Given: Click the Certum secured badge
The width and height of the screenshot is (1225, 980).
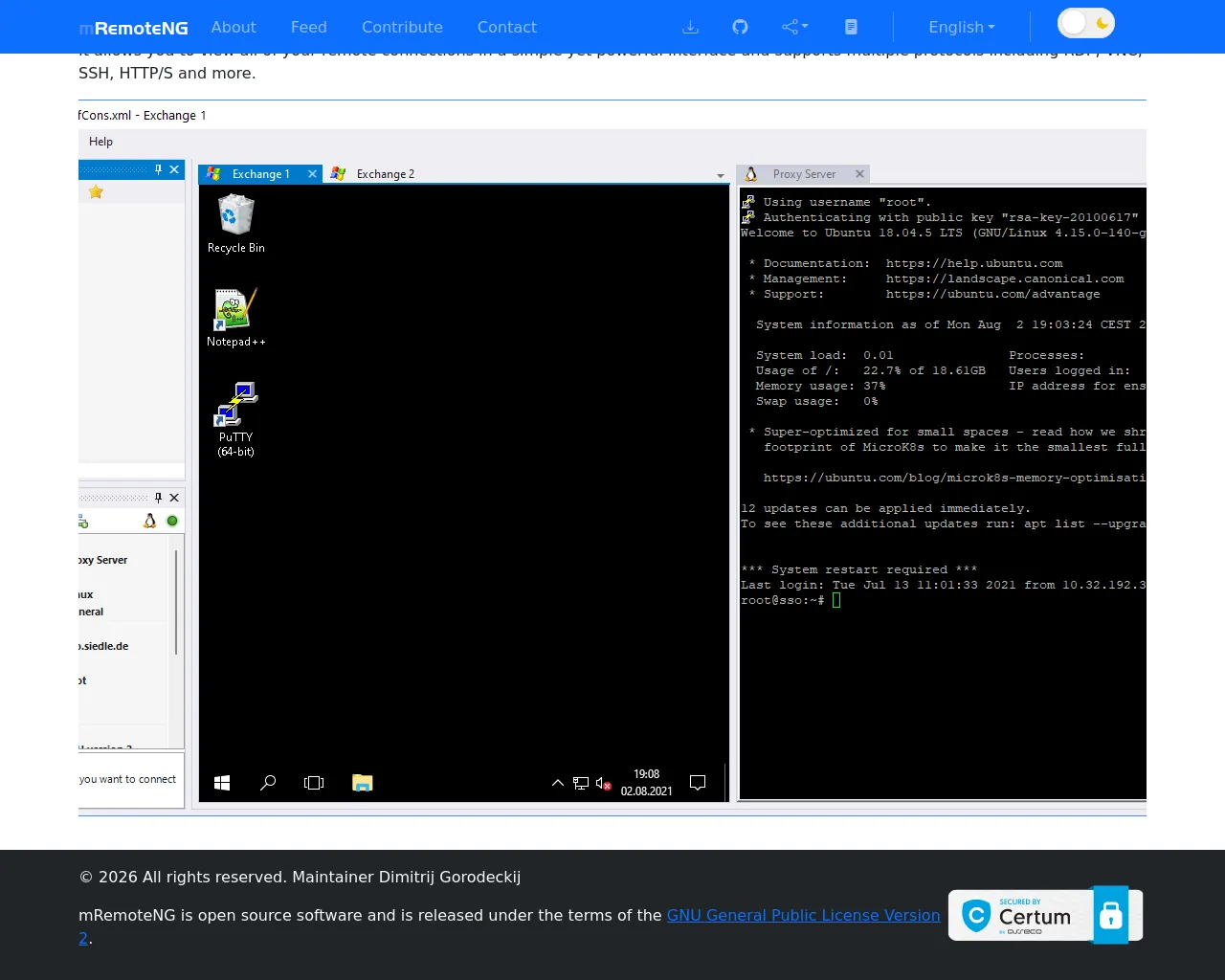Looking at the screenshot, I should pyautogui.click(x=1045, y=916).
